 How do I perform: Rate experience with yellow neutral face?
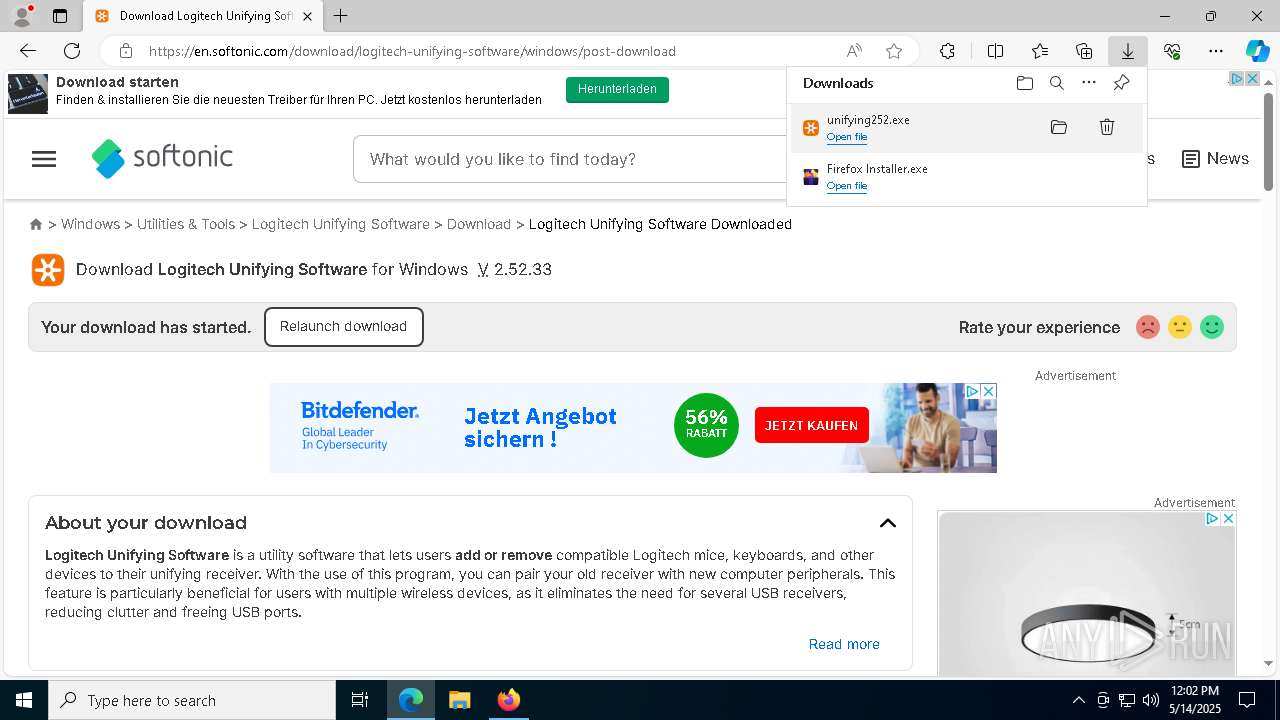click(1180, 327)
